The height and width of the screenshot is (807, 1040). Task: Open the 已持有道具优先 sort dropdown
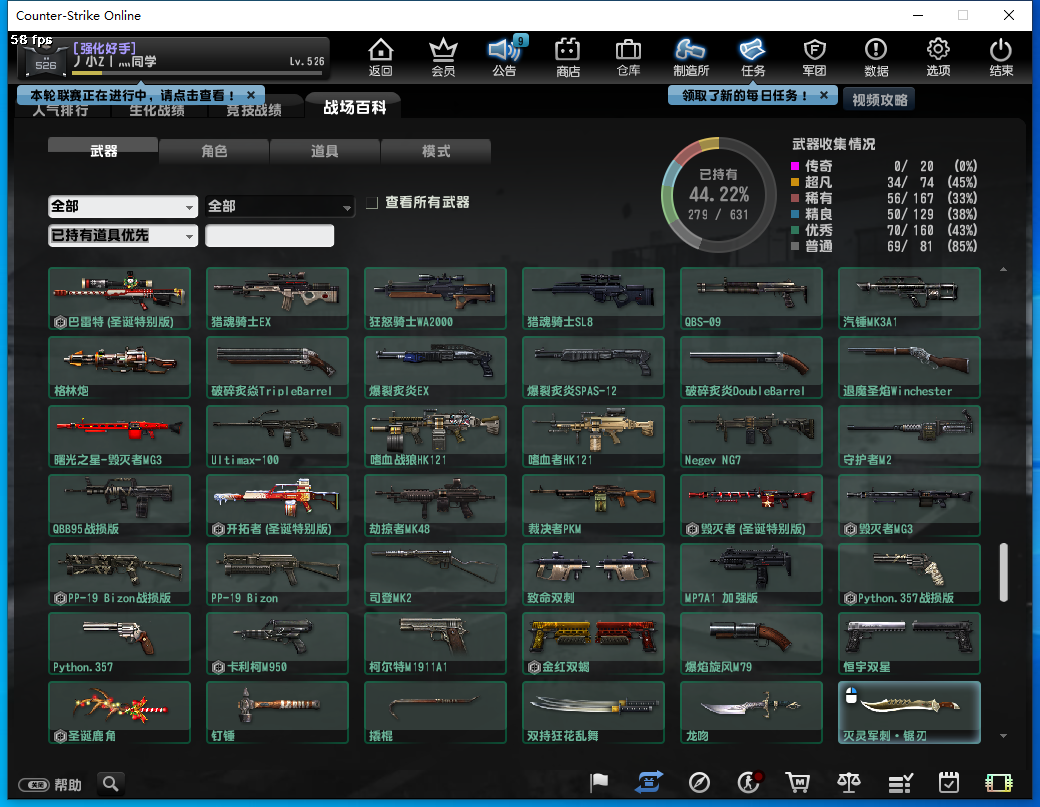click(123, 236)
